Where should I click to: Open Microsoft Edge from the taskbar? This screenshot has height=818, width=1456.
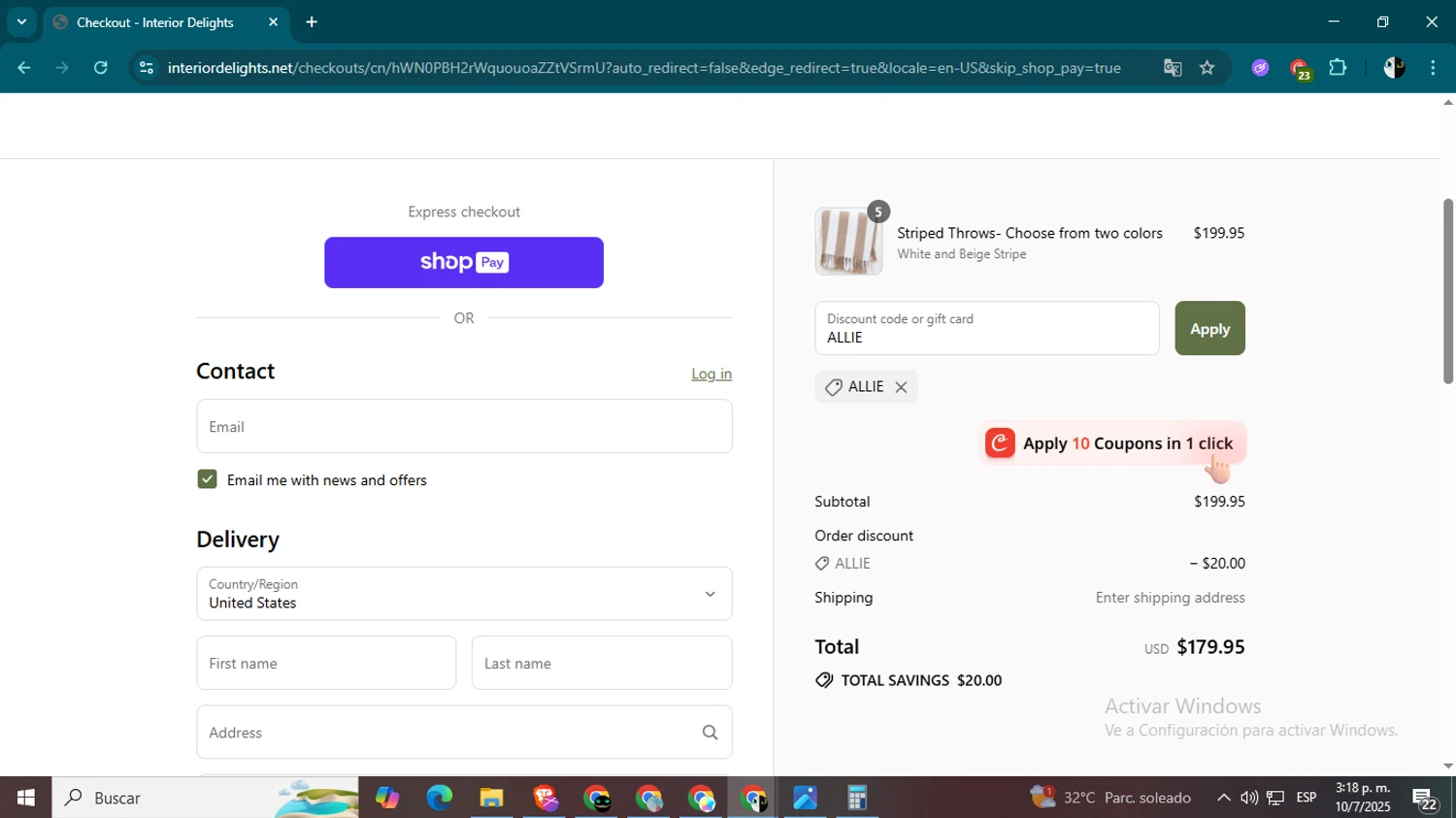439,798
